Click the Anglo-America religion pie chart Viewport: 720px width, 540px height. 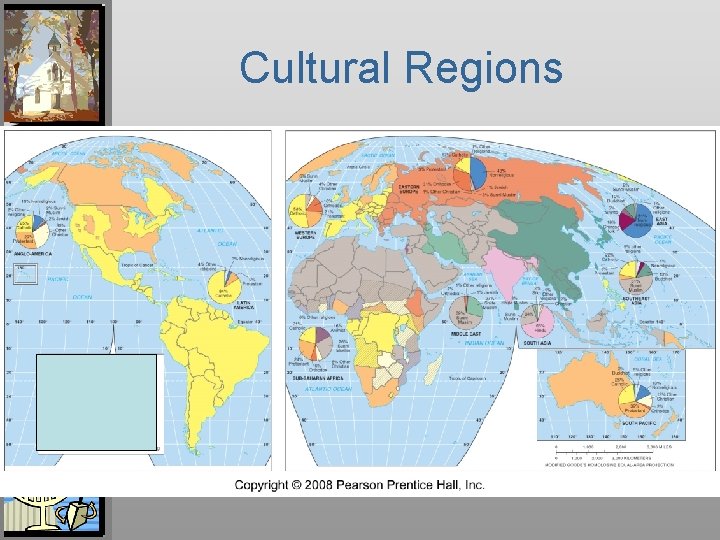(x=33, y=232)
